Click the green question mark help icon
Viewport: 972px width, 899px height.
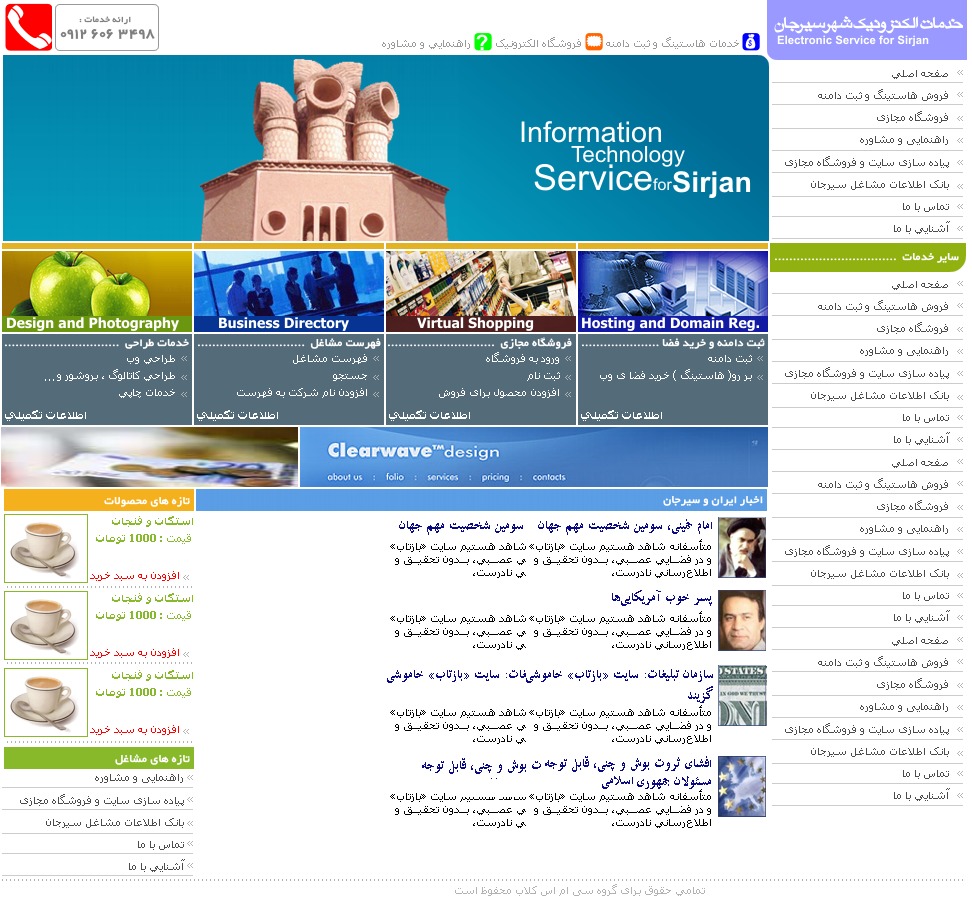click(484, 42)
